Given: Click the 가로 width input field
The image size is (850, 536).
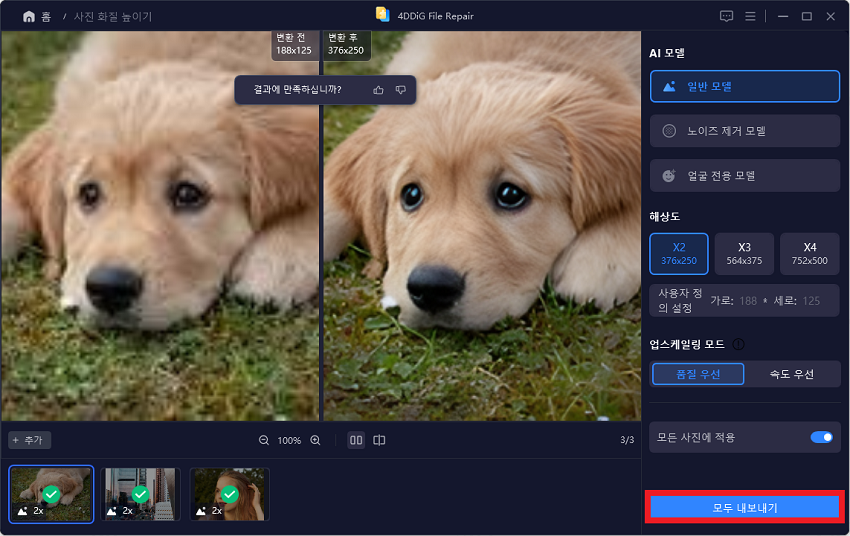Looking at the screenshot, I should coord(748,301).
